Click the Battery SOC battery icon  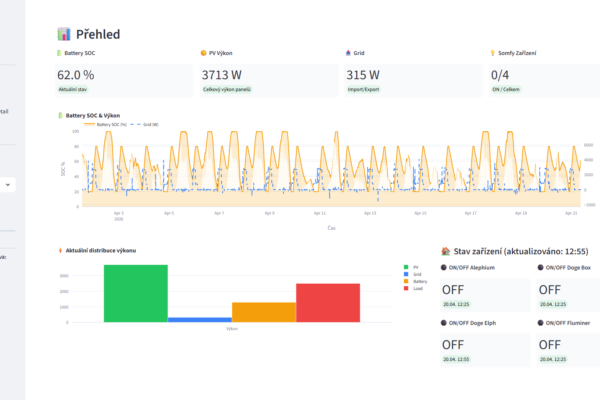coord(59,52)
